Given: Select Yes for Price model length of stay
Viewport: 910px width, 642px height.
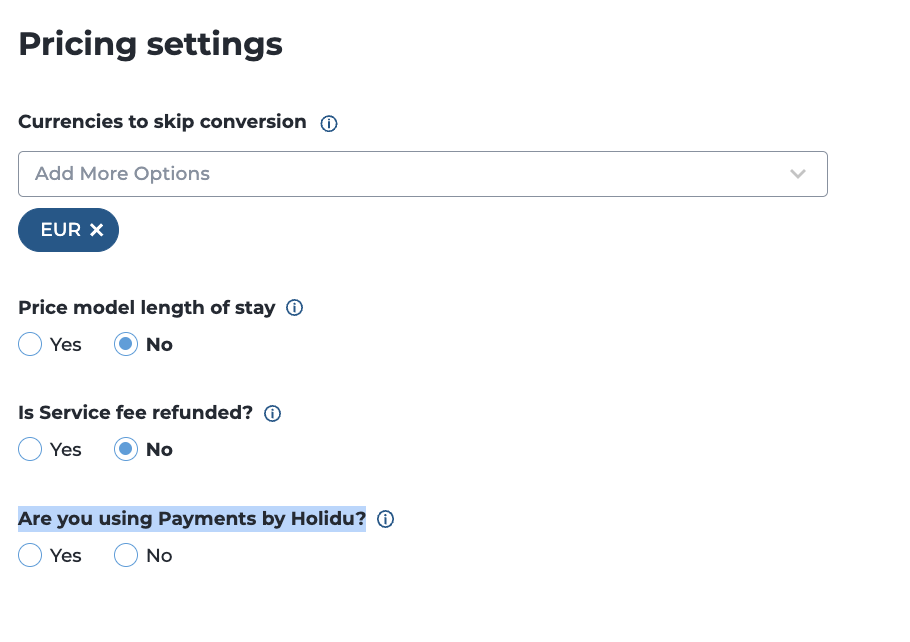Looking at the screenshot, I should [x=30, y=345].
